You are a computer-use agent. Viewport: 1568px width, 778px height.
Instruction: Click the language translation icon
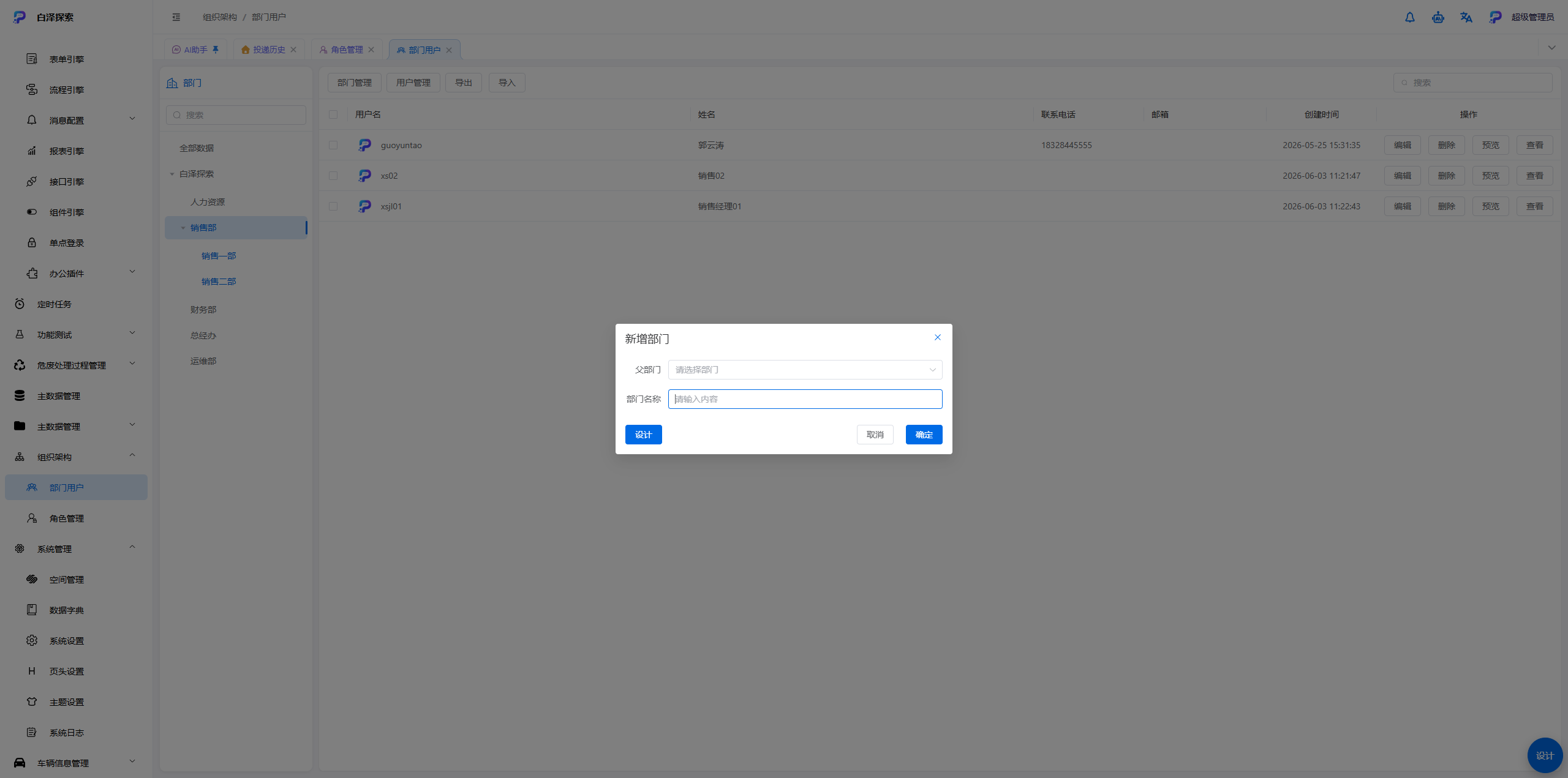pos(1466,17)
